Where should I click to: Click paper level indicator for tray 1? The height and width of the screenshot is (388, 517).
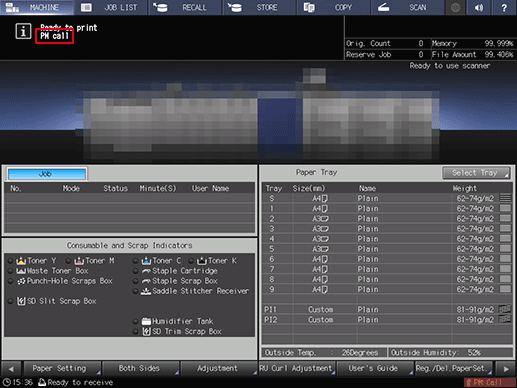click(506, 209)
